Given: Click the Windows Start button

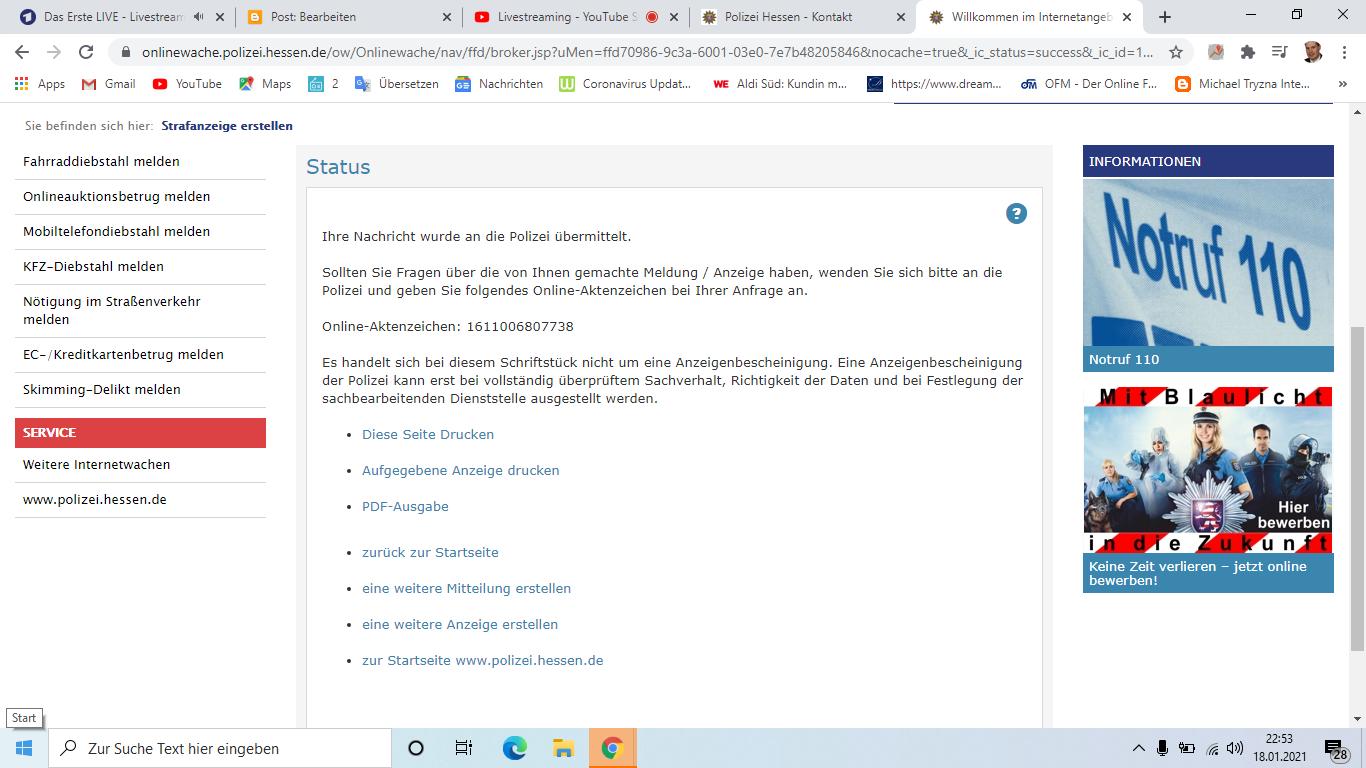Looking at the screenshot, I should click(24, 748).
